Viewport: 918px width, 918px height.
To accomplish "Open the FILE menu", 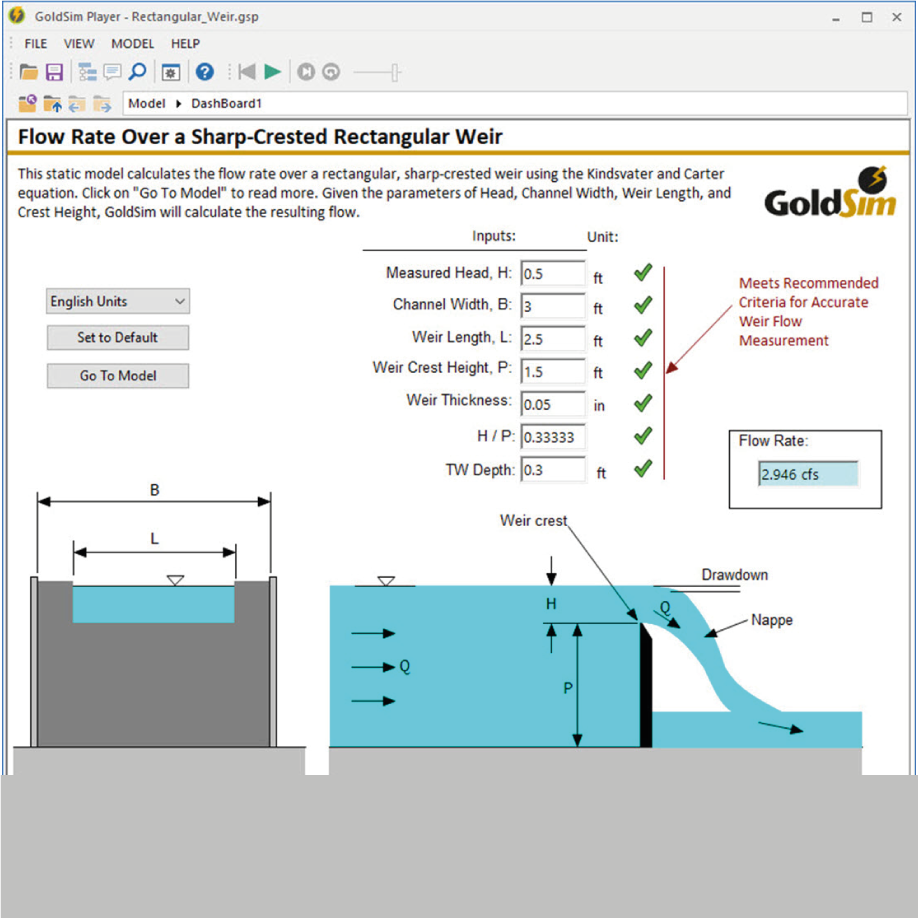I will 36,44.
